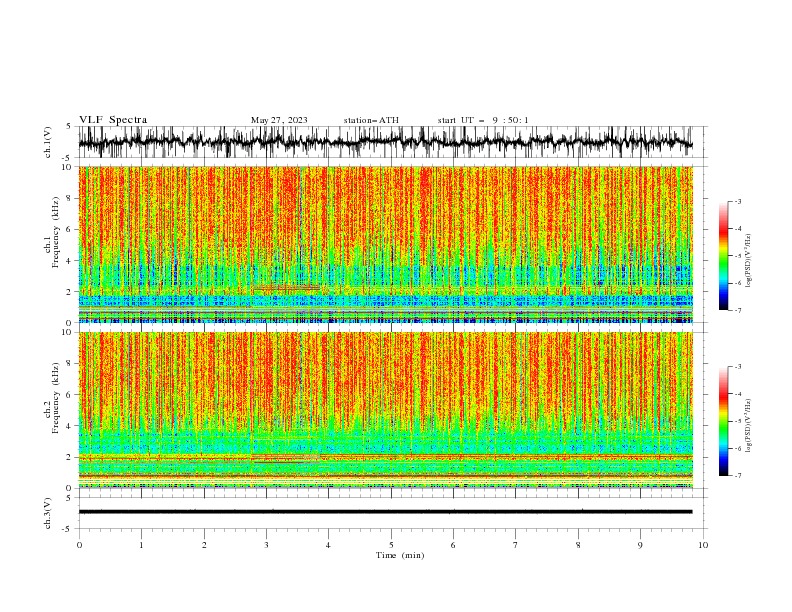Viewport: 792px width, 612px height.
Task: Click the time axis tick label "2"
Action: (x=204, y=545)
